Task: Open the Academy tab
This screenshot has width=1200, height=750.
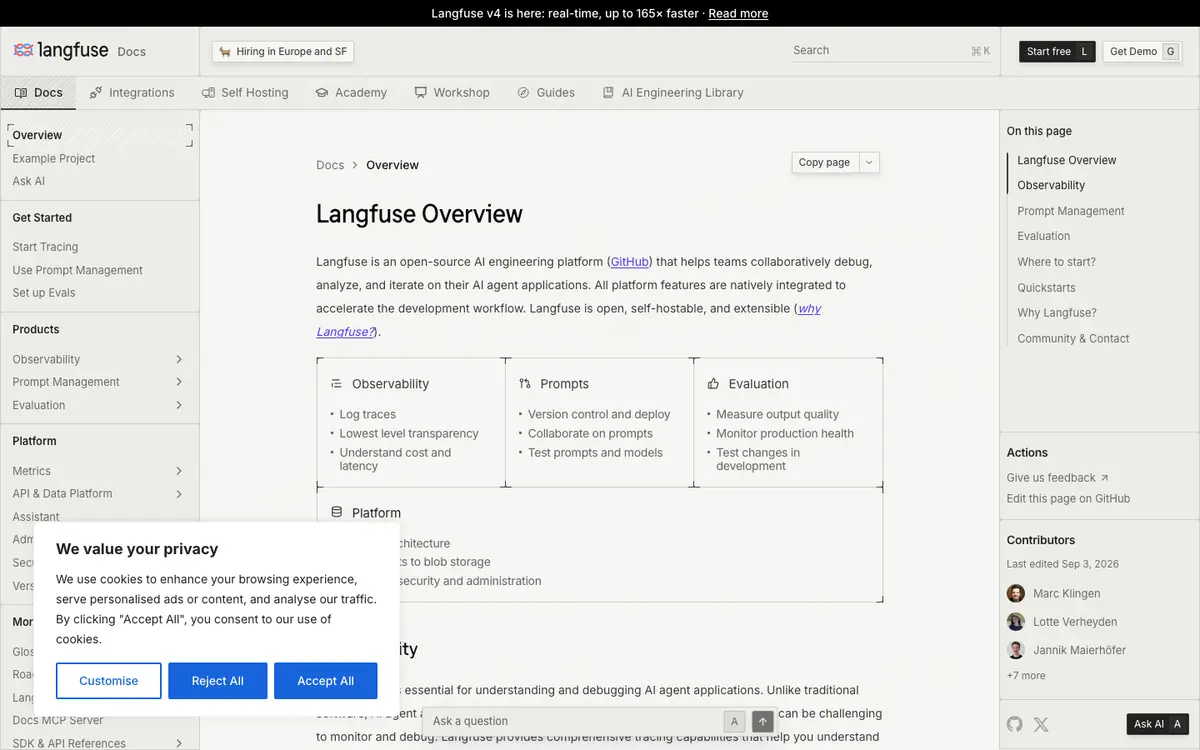Action: tap(351, 93)
